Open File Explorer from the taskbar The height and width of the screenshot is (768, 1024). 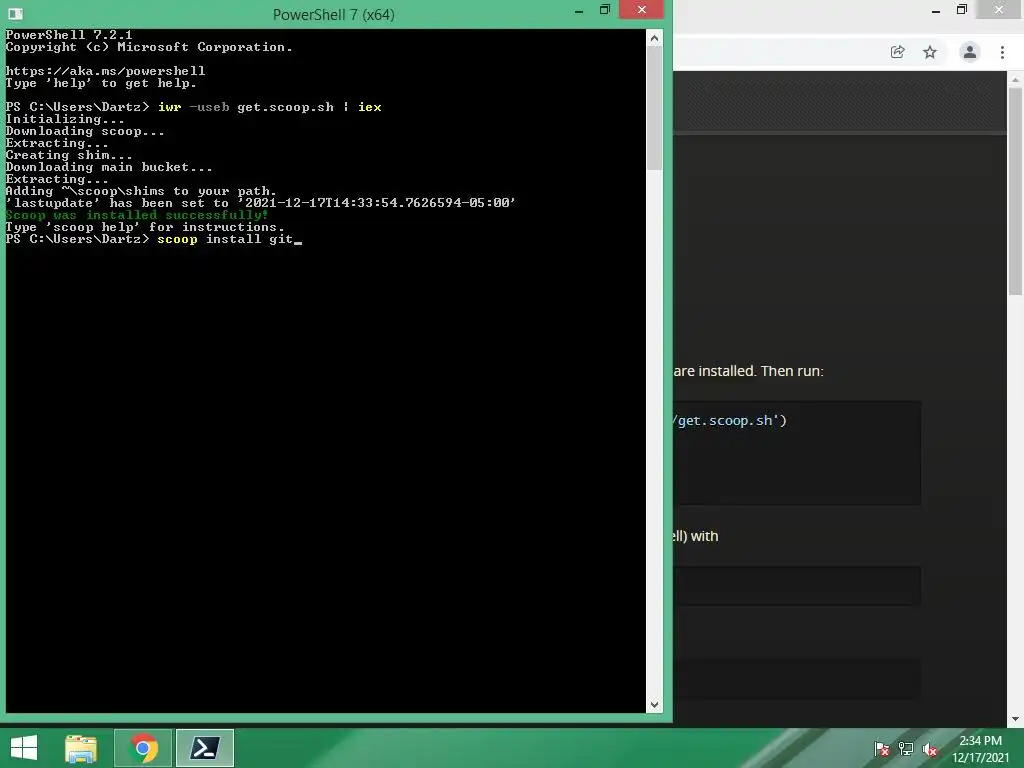tap(81, 748)
